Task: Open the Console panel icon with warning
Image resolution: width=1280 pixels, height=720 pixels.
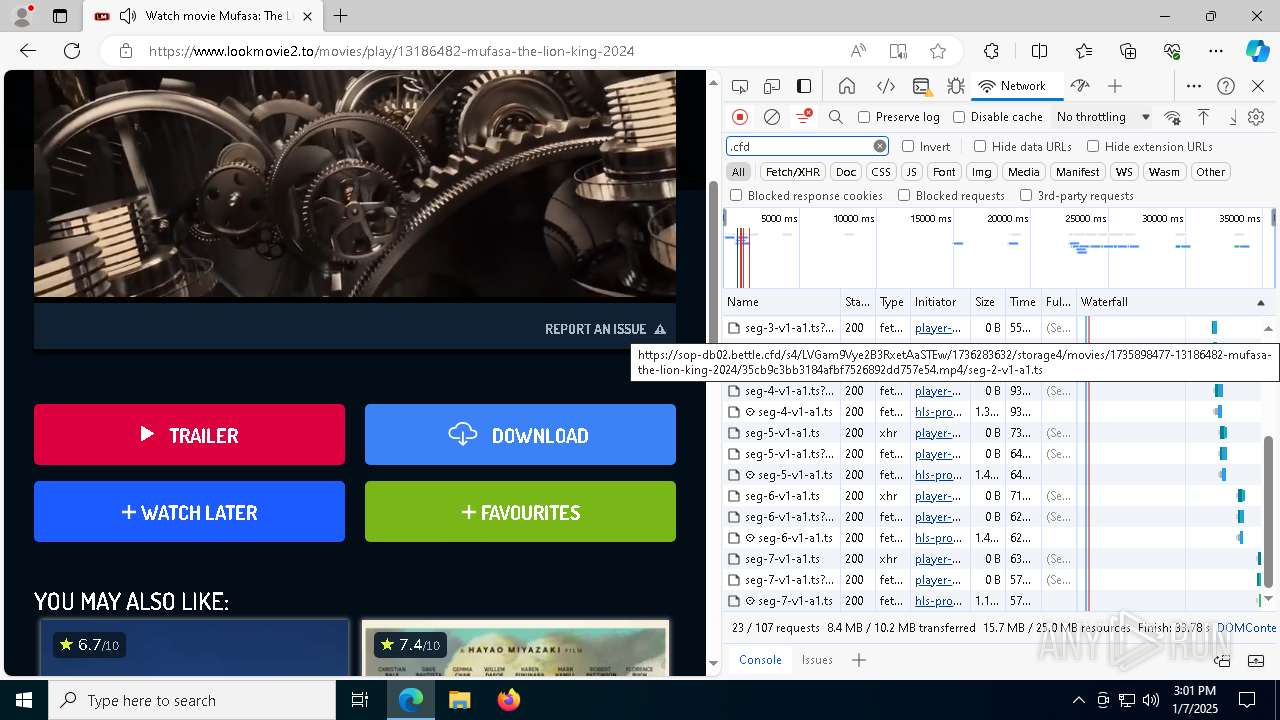Action: (x=922, y=86)
